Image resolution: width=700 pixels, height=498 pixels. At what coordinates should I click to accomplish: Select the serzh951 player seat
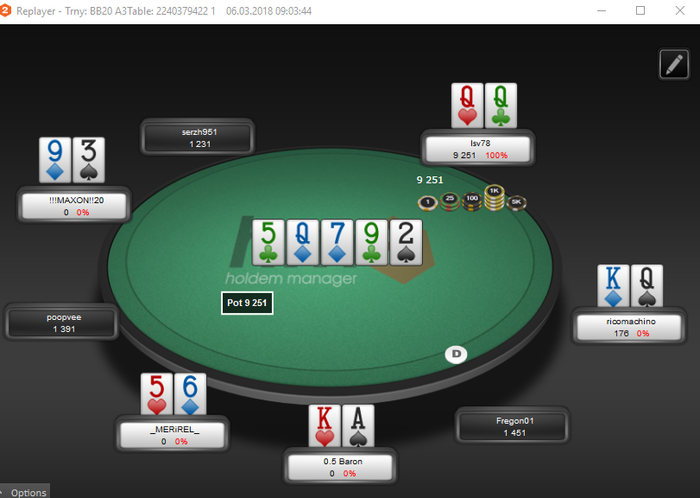tap(198, 138)
